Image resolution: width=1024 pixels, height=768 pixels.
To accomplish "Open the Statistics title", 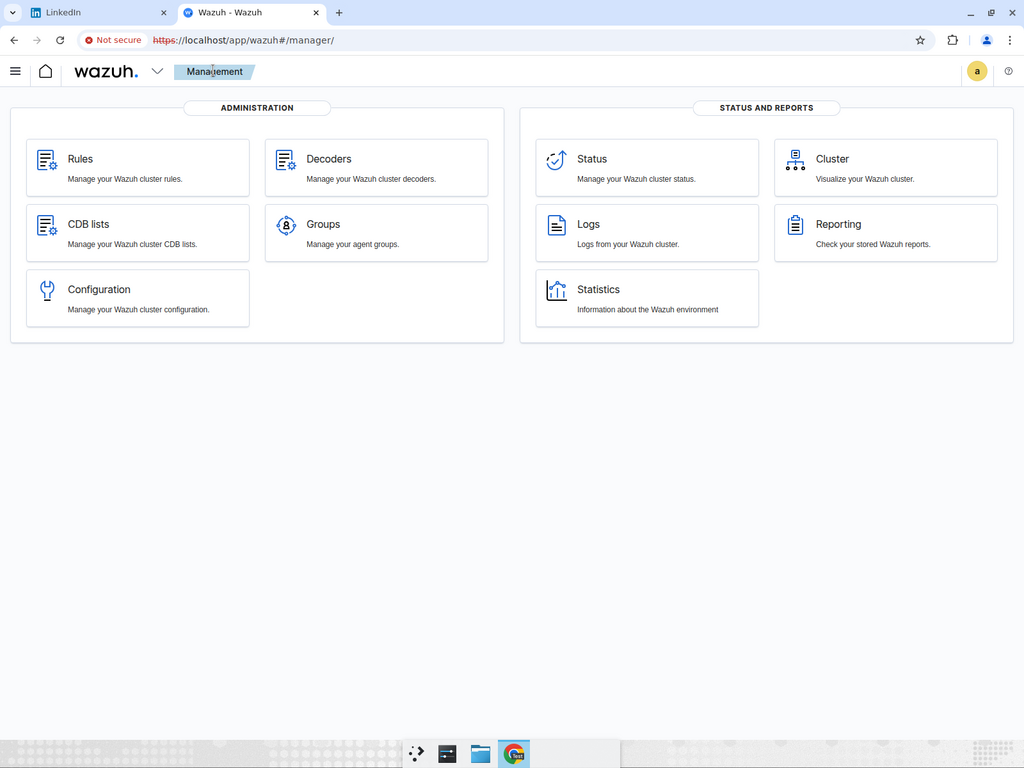I will pyautogui.click(x=598, y=290).
